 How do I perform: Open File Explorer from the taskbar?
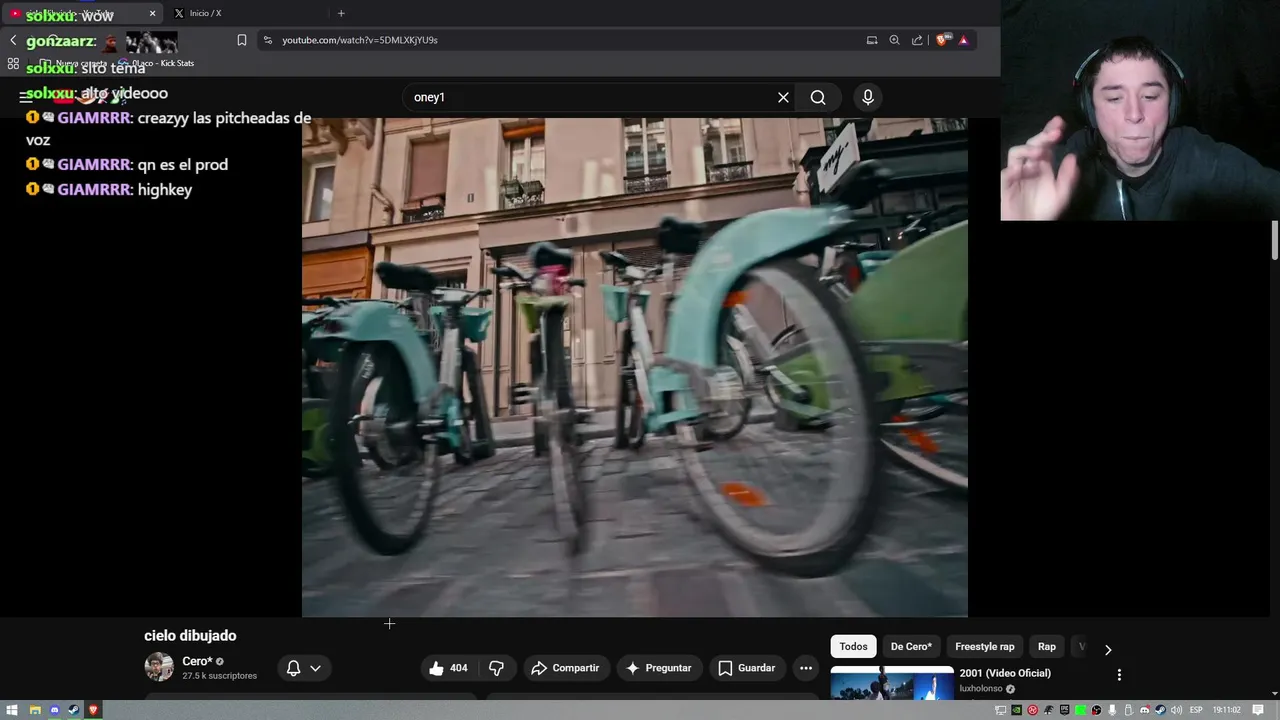pos(35,710)
